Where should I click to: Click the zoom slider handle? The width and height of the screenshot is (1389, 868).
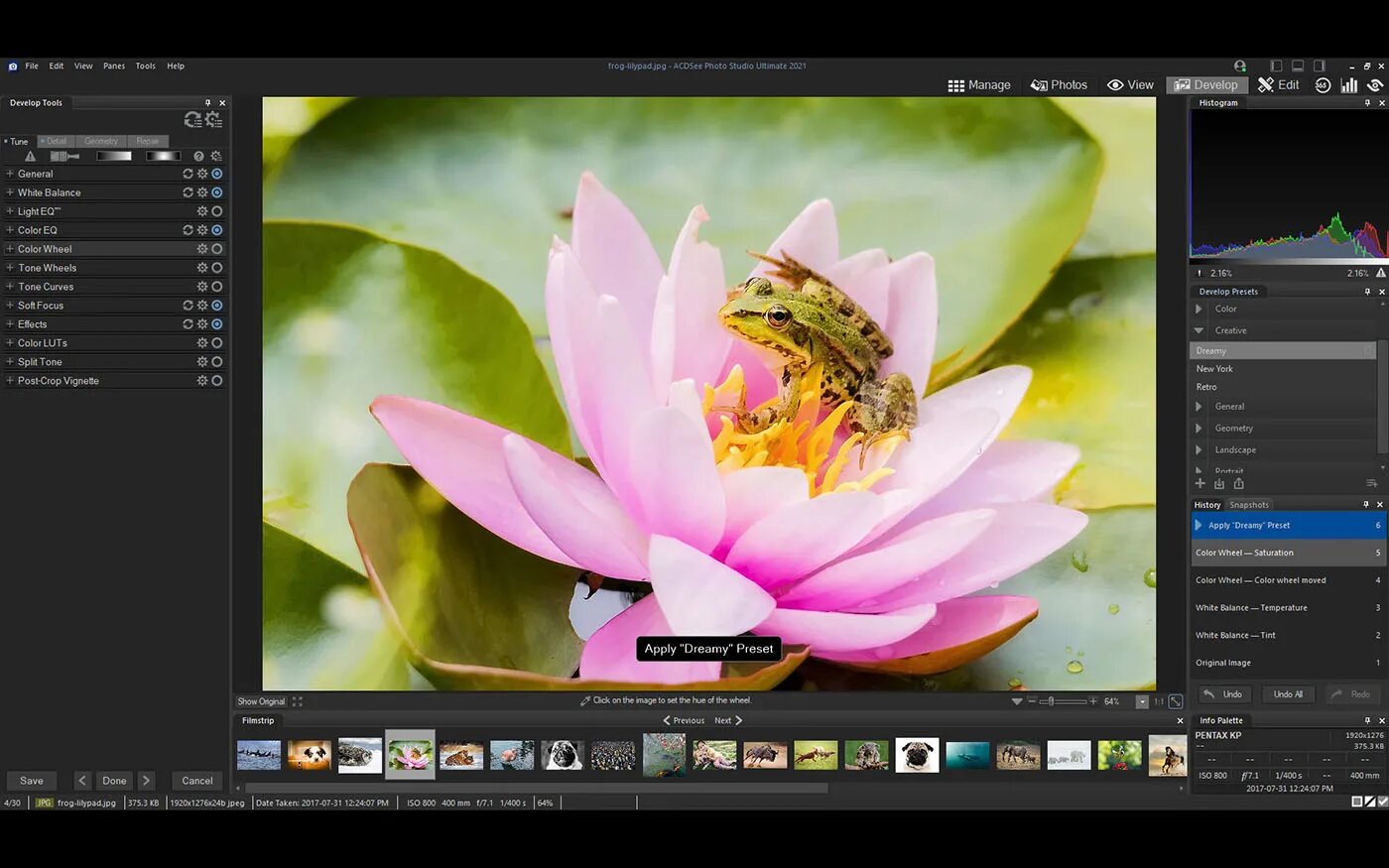(x=1051, y=701)
